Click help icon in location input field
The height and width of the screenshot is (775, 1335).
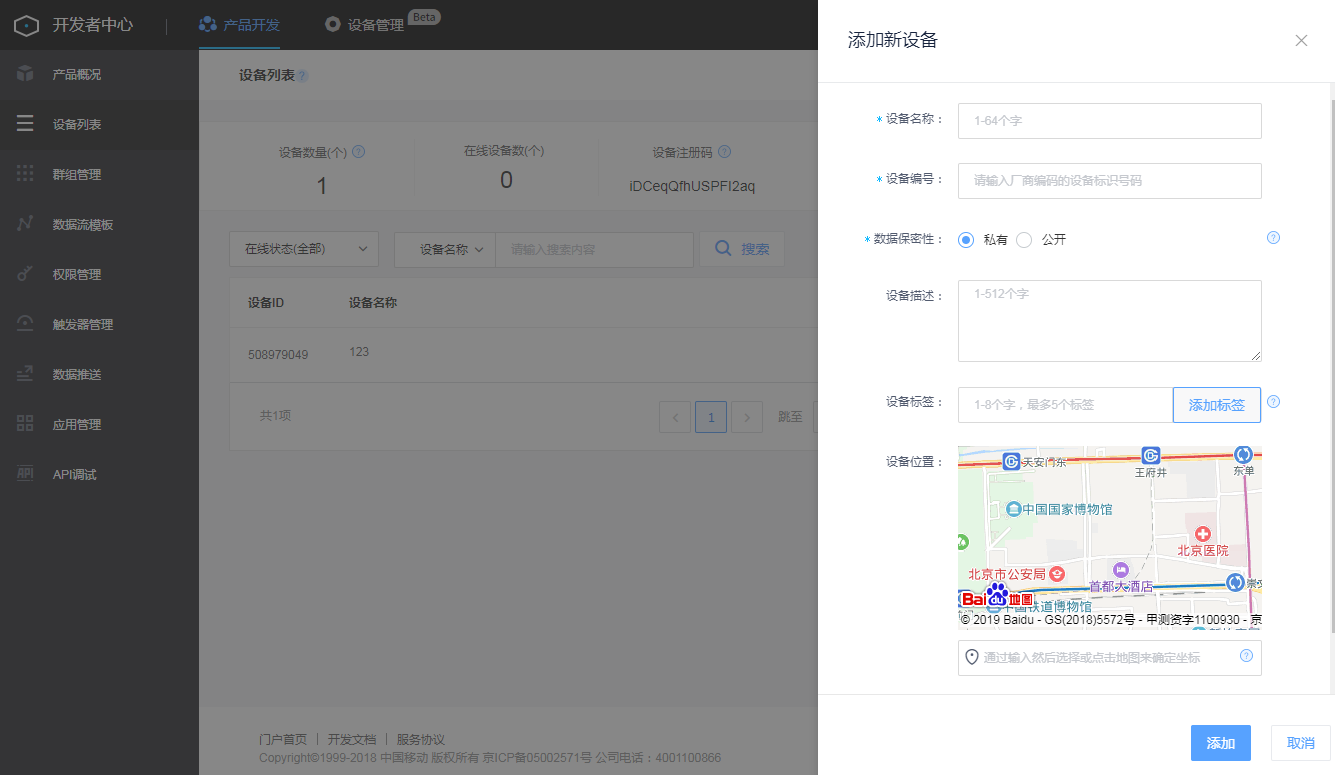pos(1246,656)
